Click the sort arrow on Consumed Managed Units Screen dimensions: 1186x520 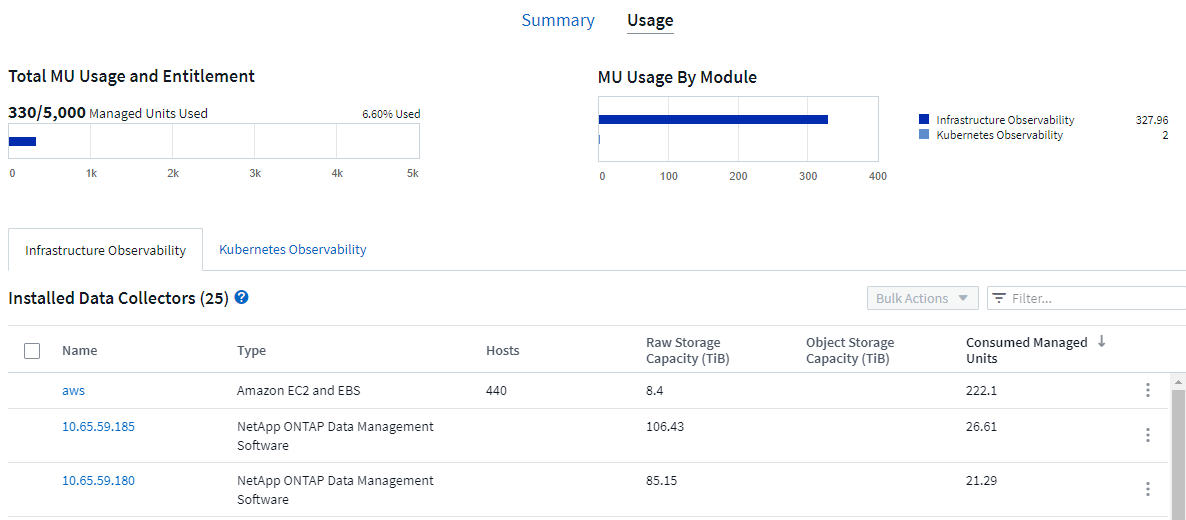(1102, 341)
